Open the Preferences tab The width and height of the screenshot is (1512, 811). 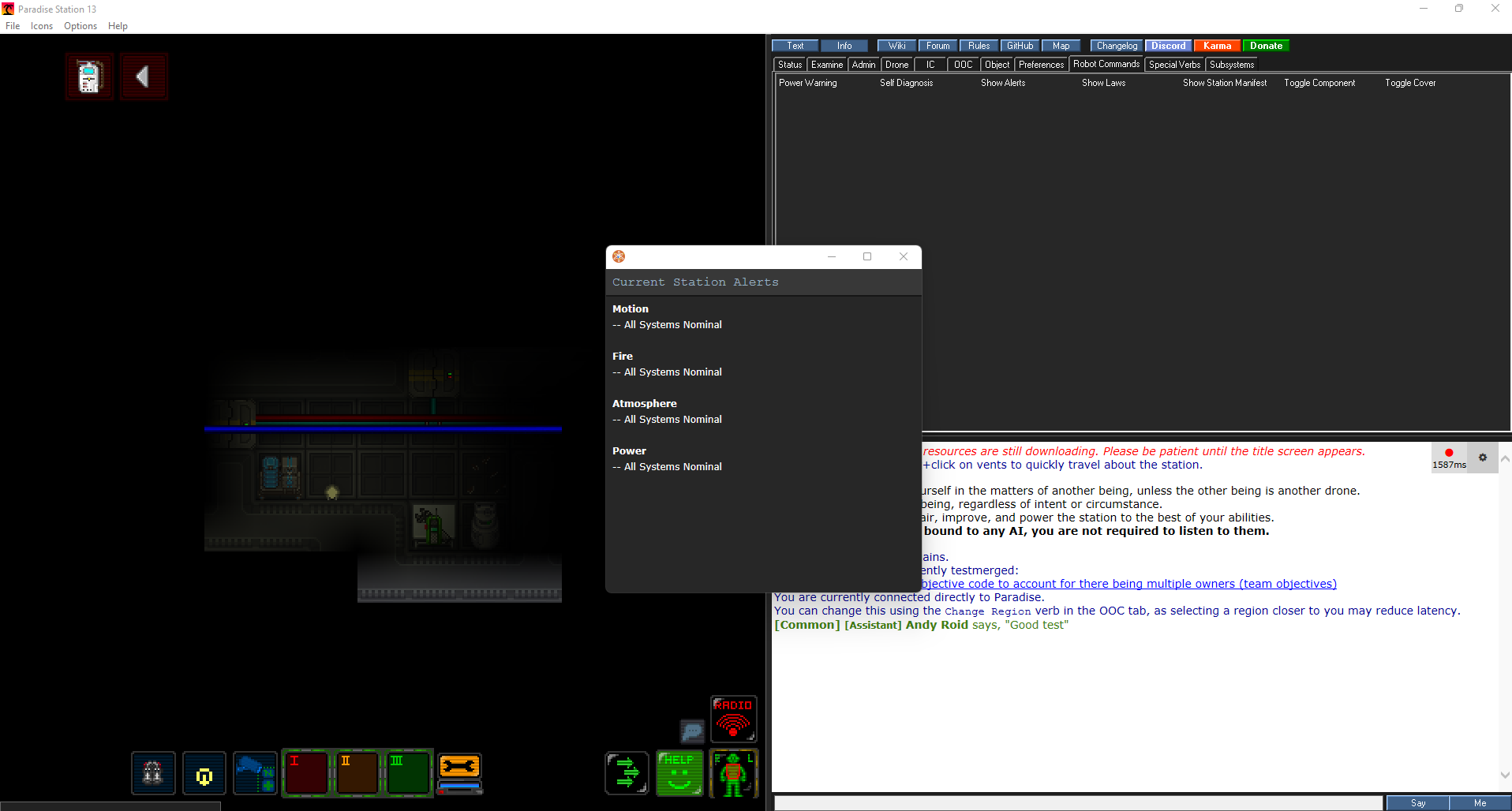(1040, 64)
